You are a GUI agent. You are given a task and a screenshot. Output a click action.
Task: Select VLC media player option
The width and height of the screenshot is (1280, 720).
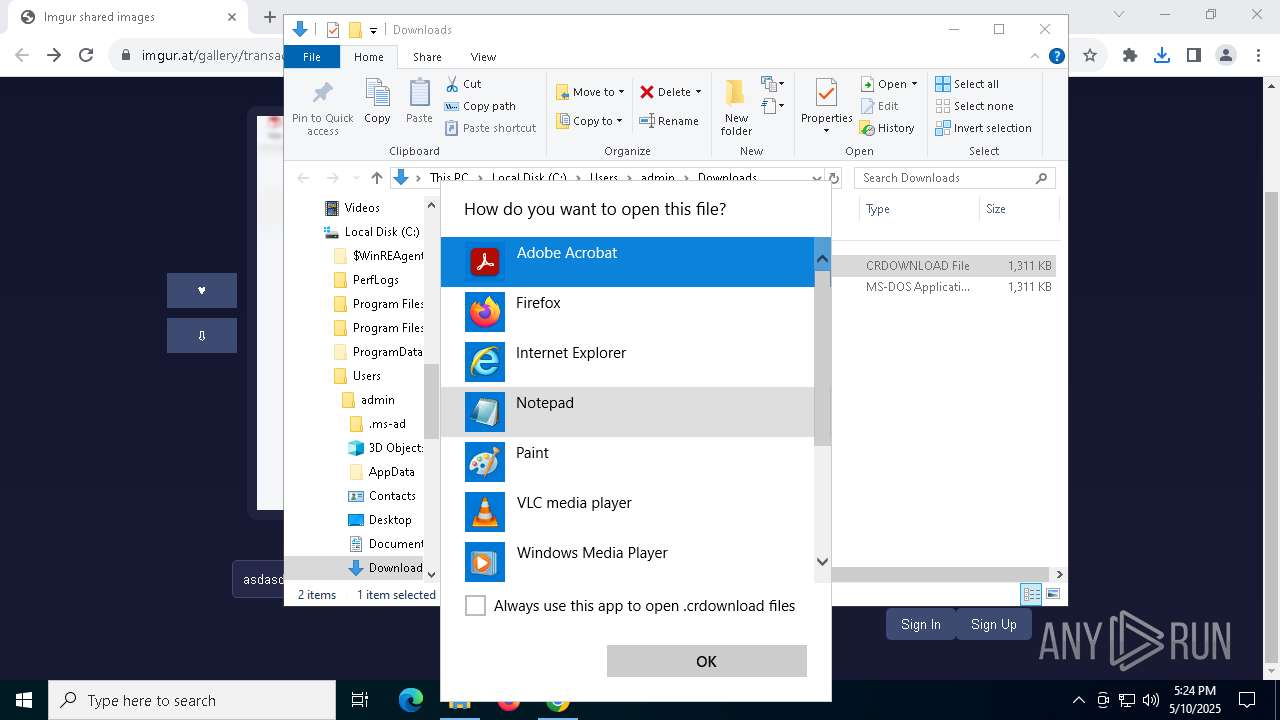[x=628, y=512]
